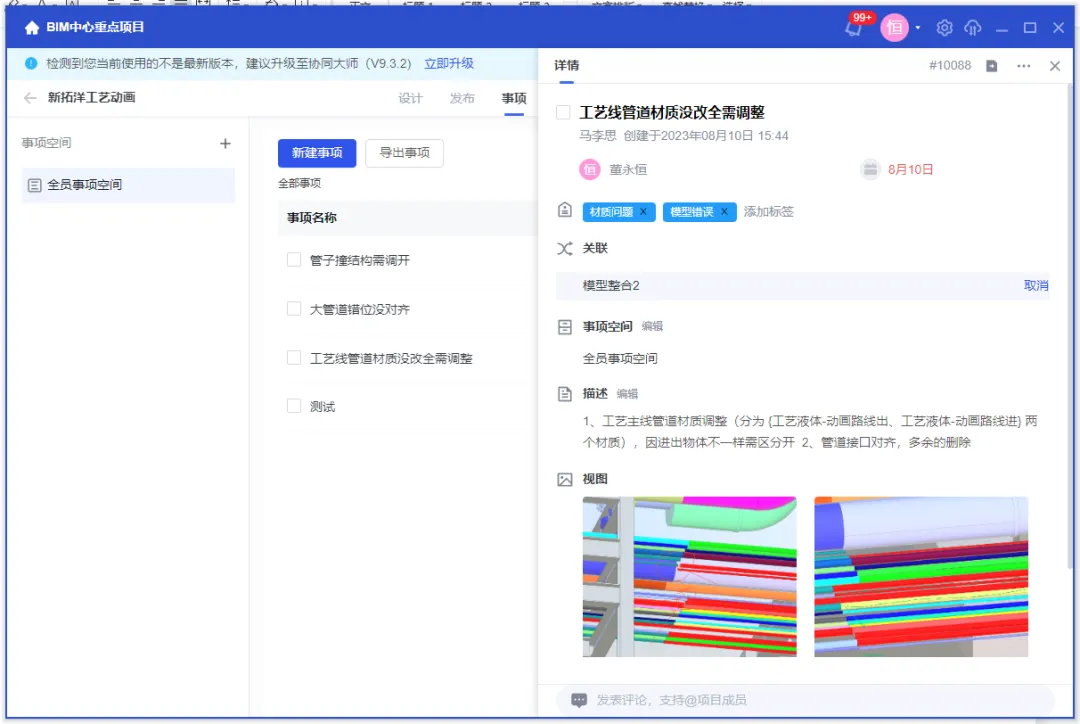Switch to the 设计 tab
The height and width of the screenshot is (724, 1080).
tap(410, 98)
